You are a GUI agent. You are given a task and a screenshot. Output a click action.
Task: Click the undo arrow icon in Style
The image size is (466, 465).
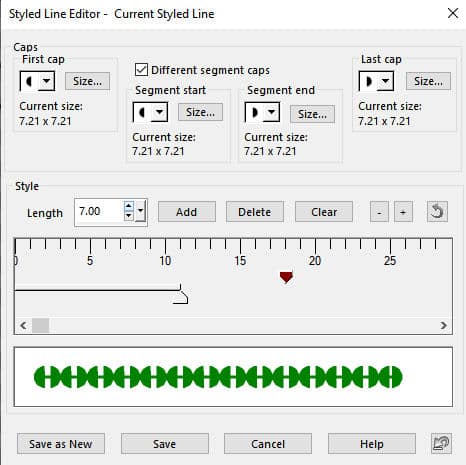pyautogui.click(x=437, y=211)
